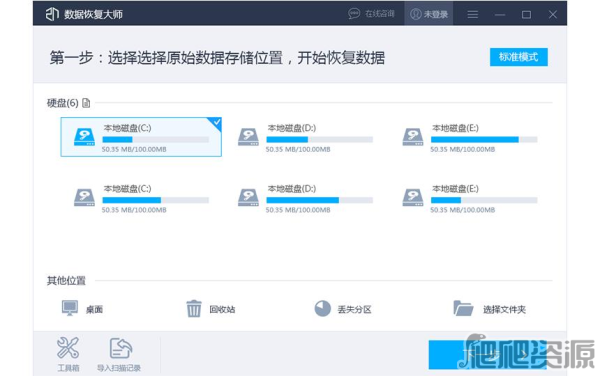Click the nearly full usage bar of 本地磁盘(E:)
Image resolution: width=600 pixels, height=376 pixels.
pos(484,140)
